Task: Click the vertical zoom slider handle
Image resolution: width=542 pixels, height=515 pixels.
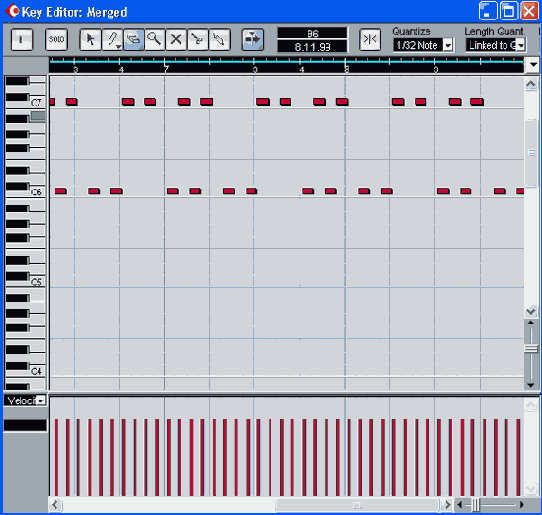Action: [x=531, y=348]
